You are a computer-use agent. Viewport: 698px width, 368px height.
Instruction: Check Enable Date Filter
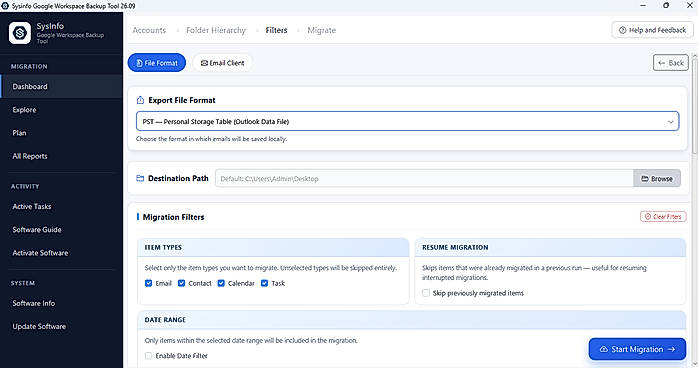point(149,356)
